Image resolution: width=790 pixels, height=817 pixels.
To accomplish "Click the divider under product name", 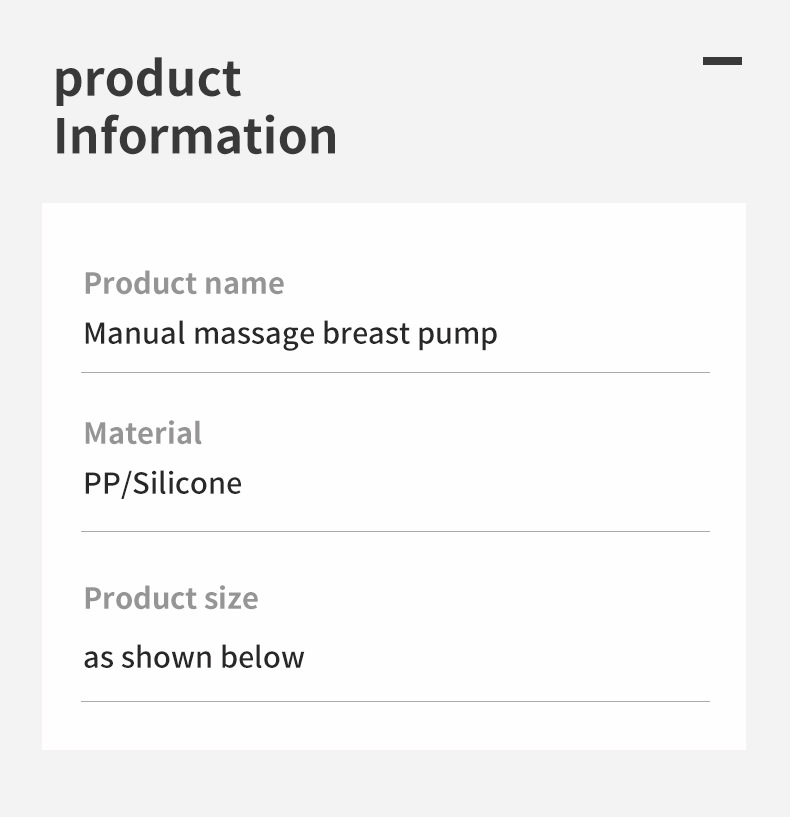I will [395, 372].
